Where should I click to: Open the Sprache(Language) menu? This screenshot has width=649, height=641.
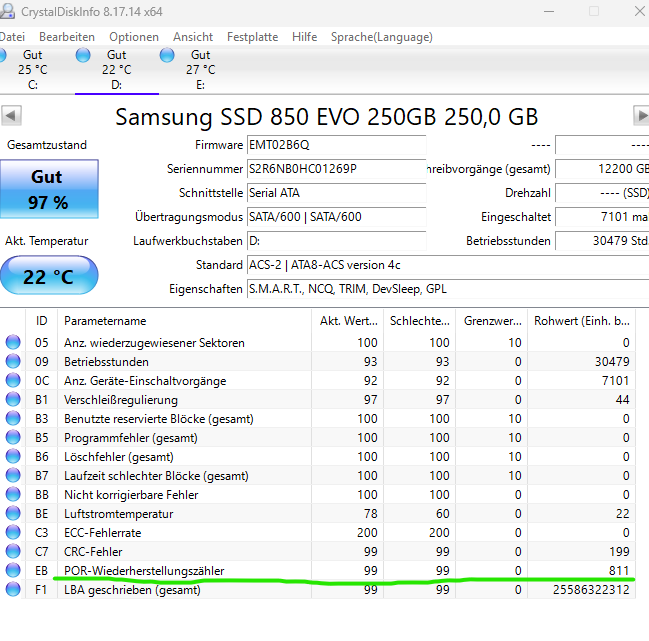coord(382,37)
